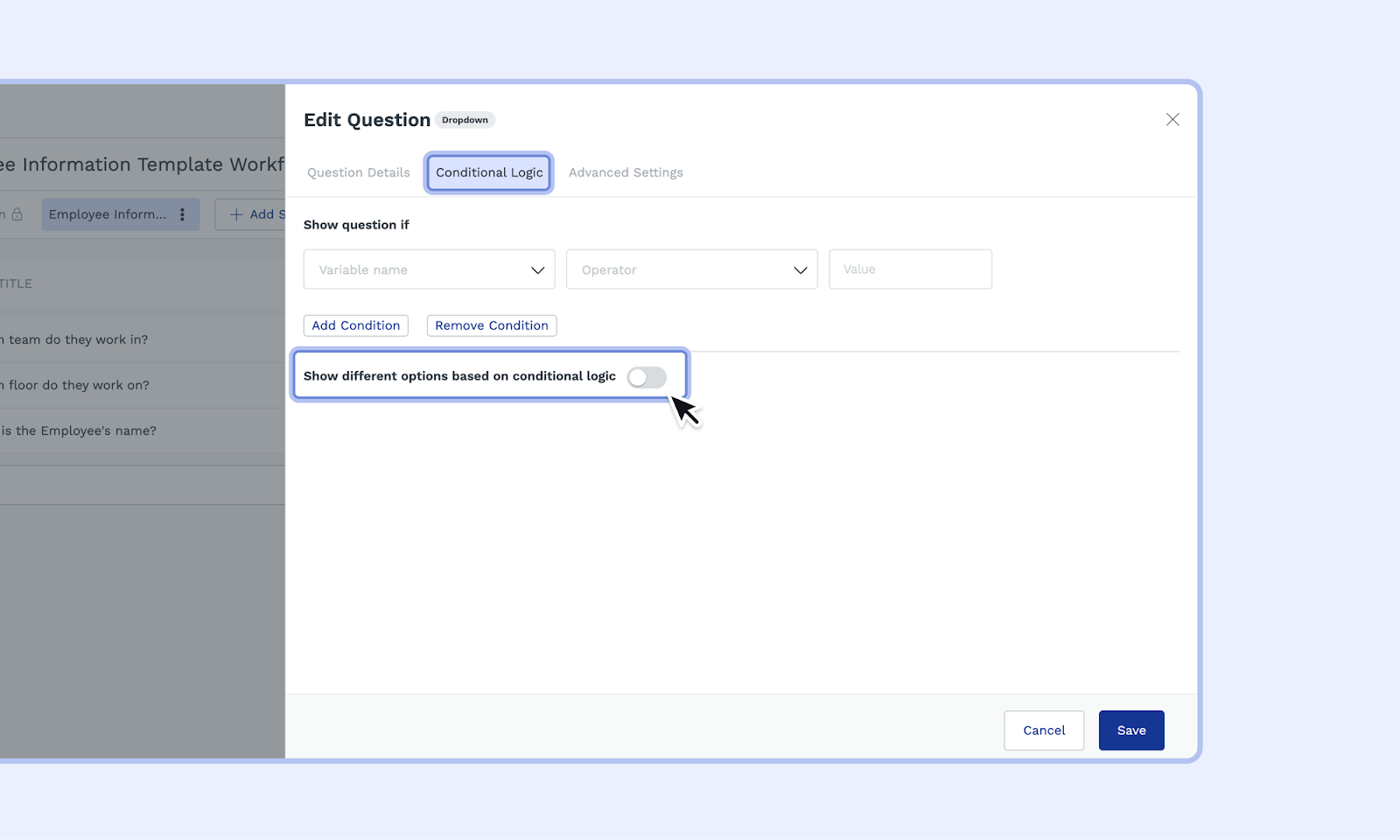Close the Edit Question dialog
Screen dimensions: 1400x840
coord(1172,120)
